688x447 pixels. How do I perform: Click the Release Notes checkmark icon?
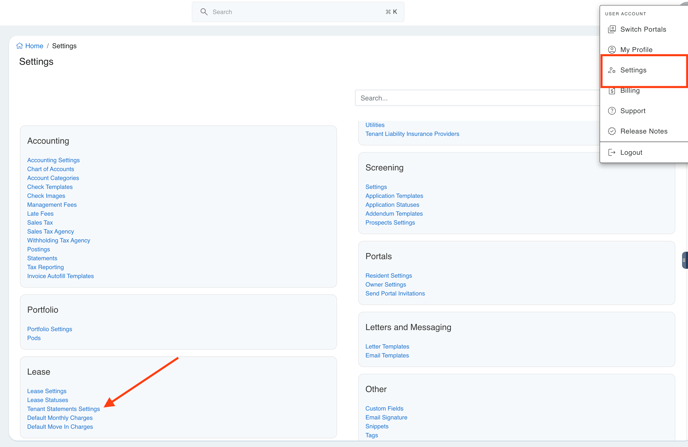click(612, 131)
